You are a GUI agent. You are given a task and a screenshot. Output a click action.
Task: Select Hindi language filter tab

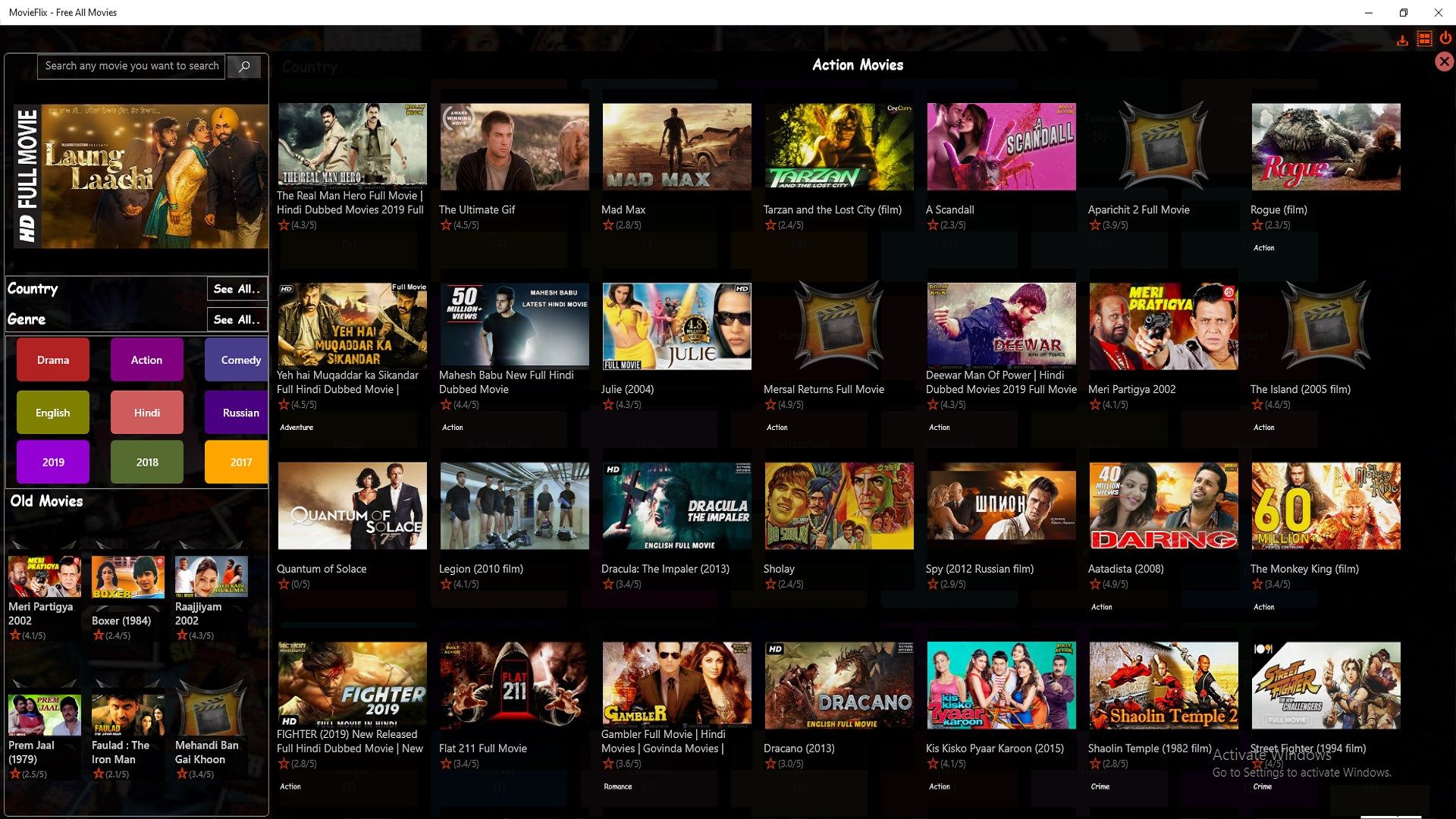click(x=146, y=412)
